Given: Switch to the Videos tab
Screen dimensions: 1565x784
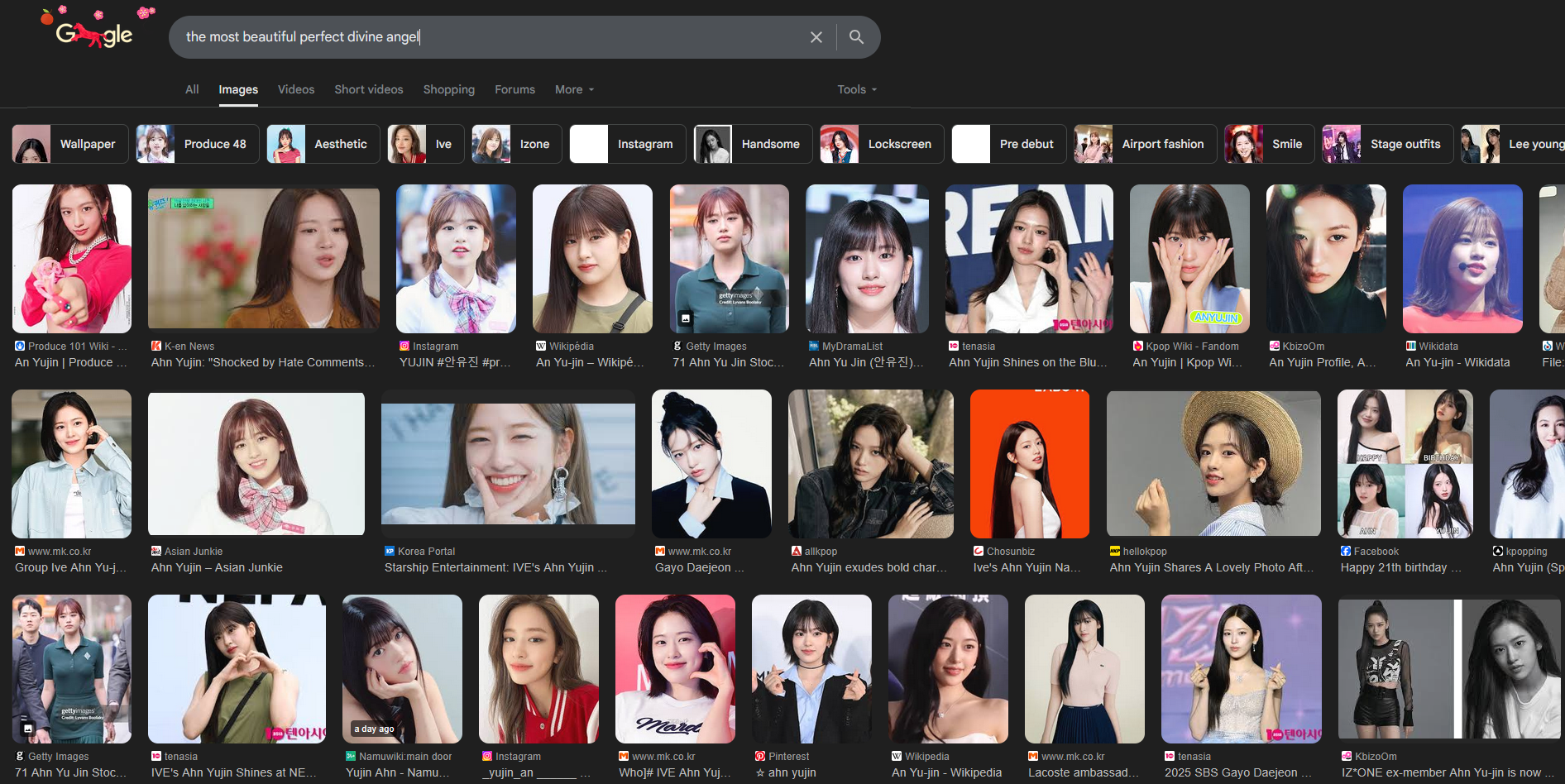Looking at the screenshot, I should 296,89.
